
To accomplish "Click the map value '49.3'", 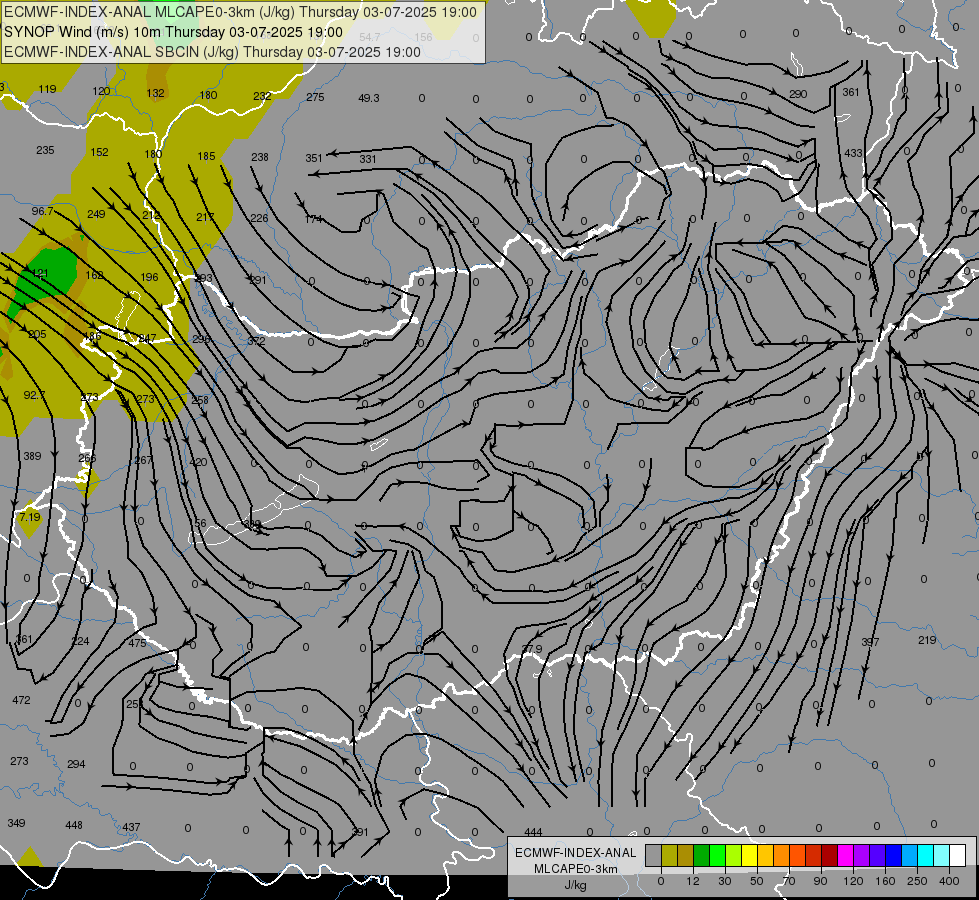I will tap(369, 98).
